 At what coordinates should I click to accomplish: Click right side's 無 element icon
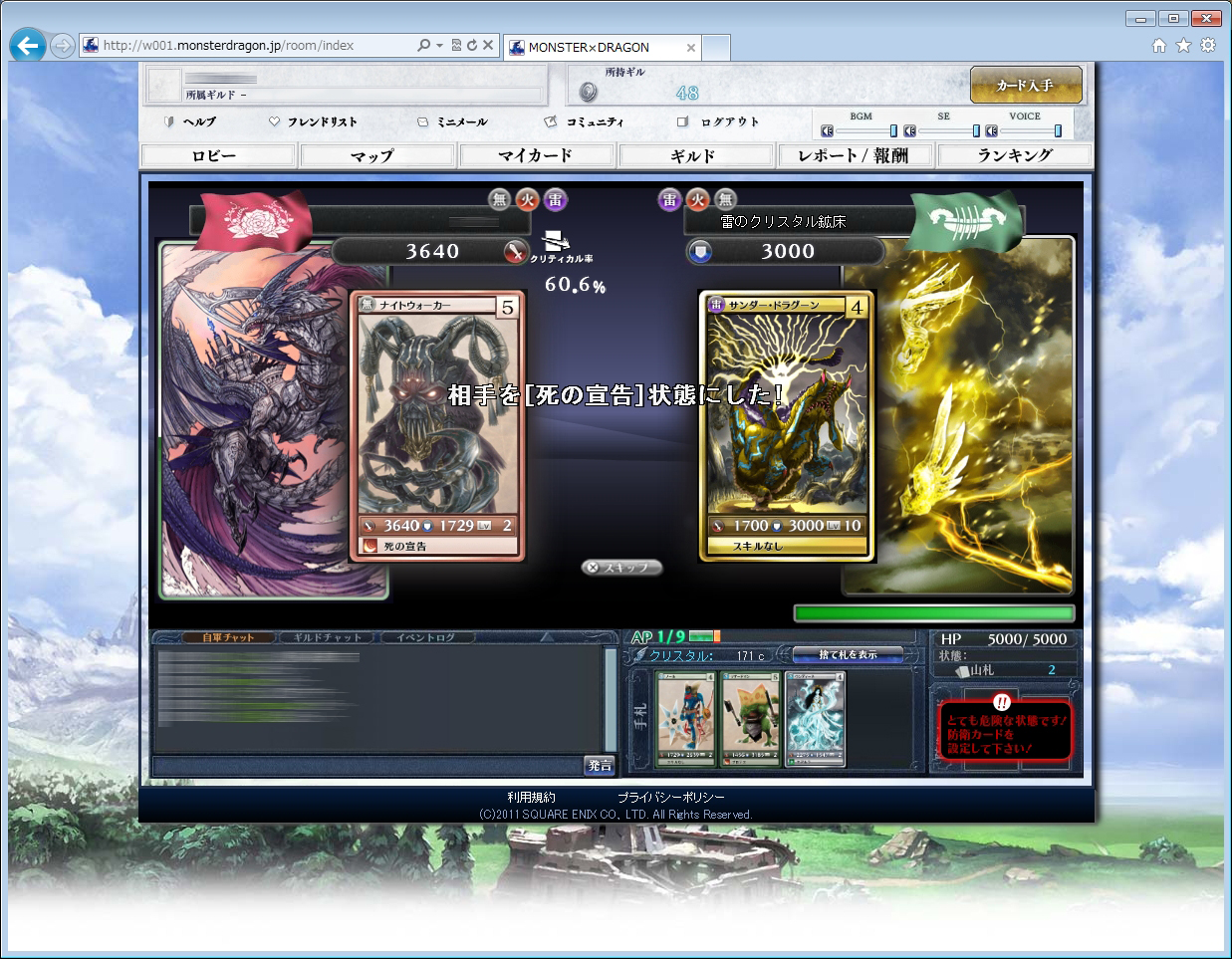(x=725, y=200)
